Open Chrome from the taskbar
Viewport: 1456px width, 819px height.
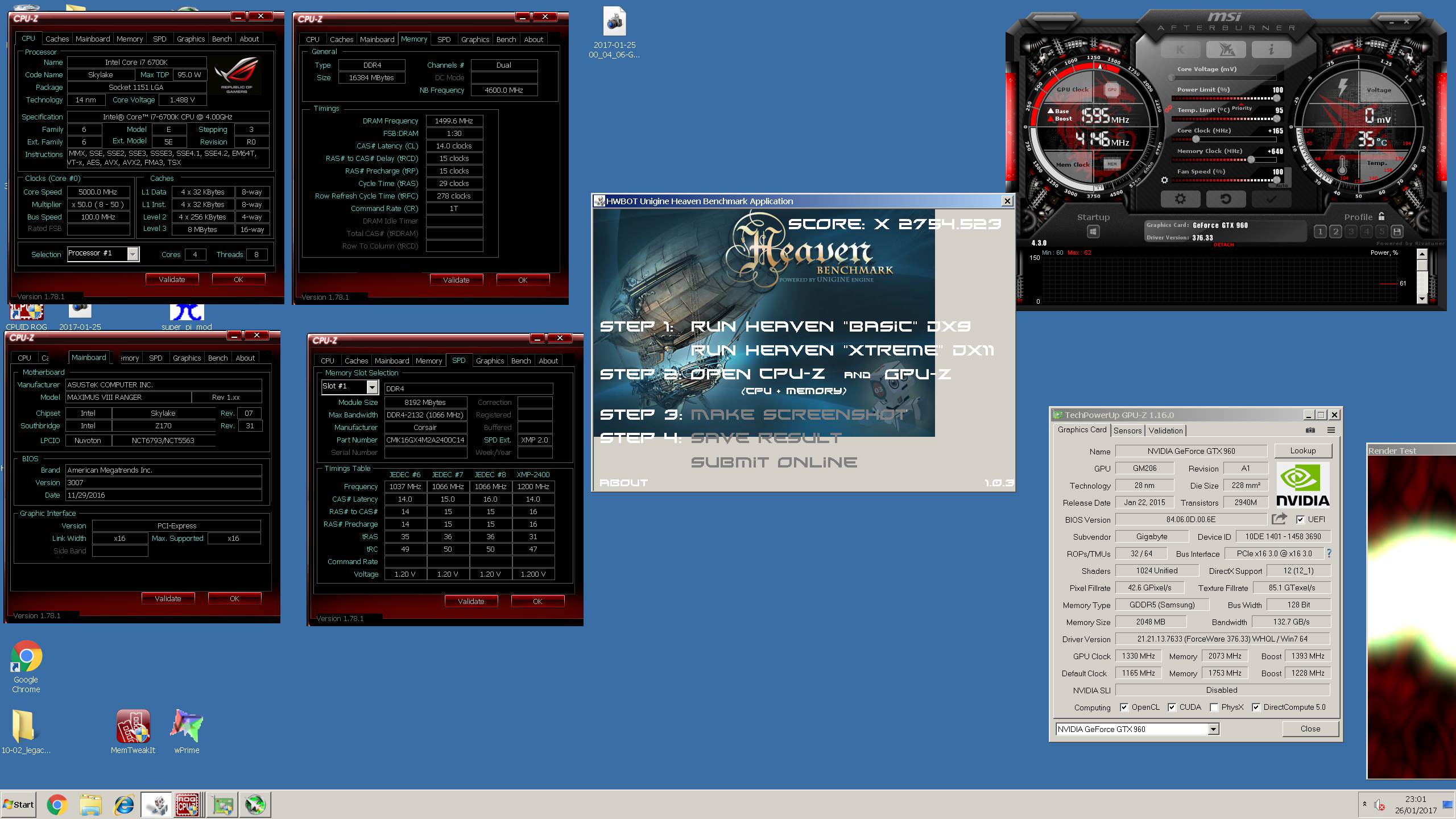[x=57, y=804]
